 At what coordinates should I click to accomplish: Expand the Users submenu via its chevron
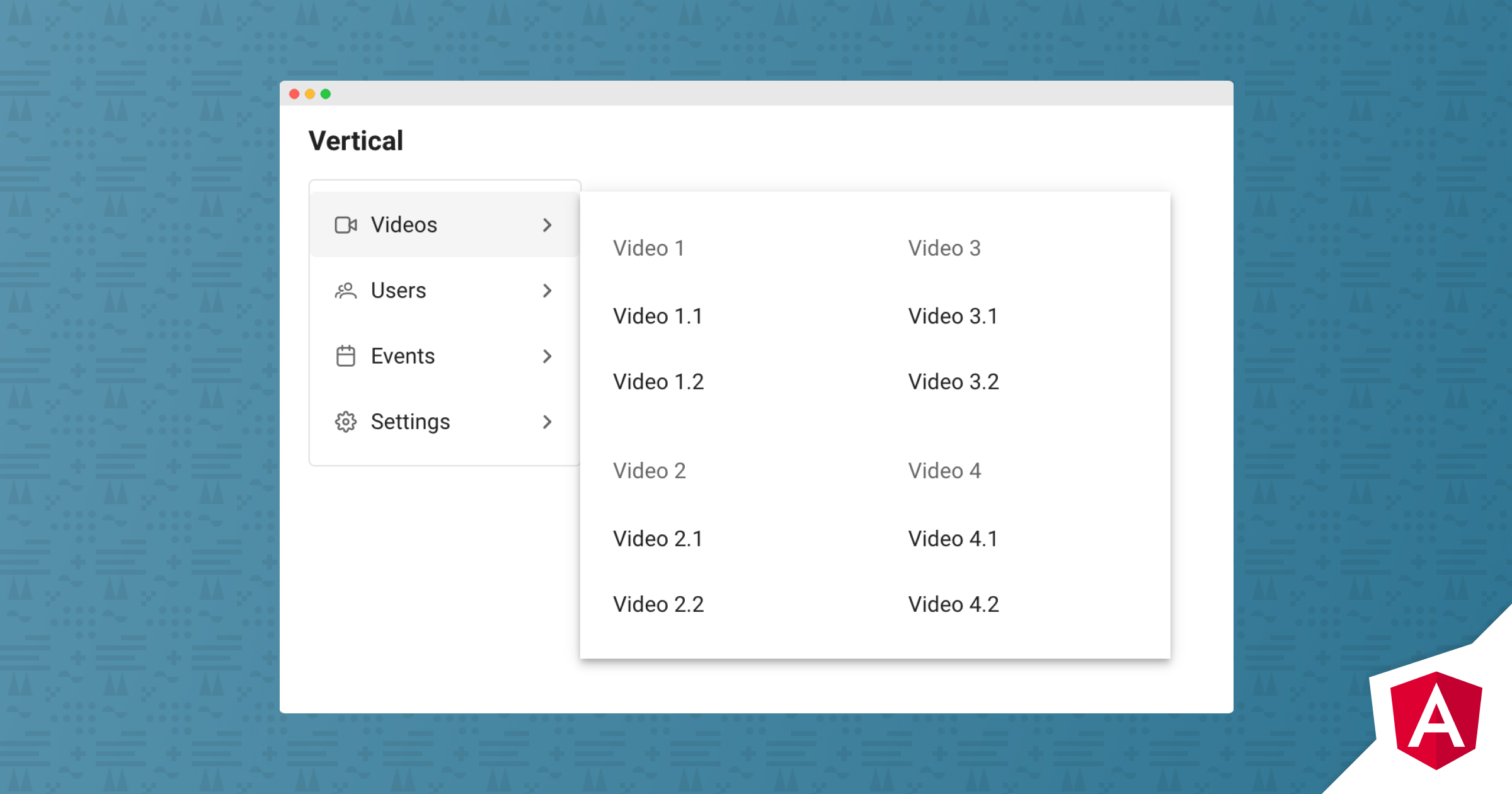click(x=547, y=291)
